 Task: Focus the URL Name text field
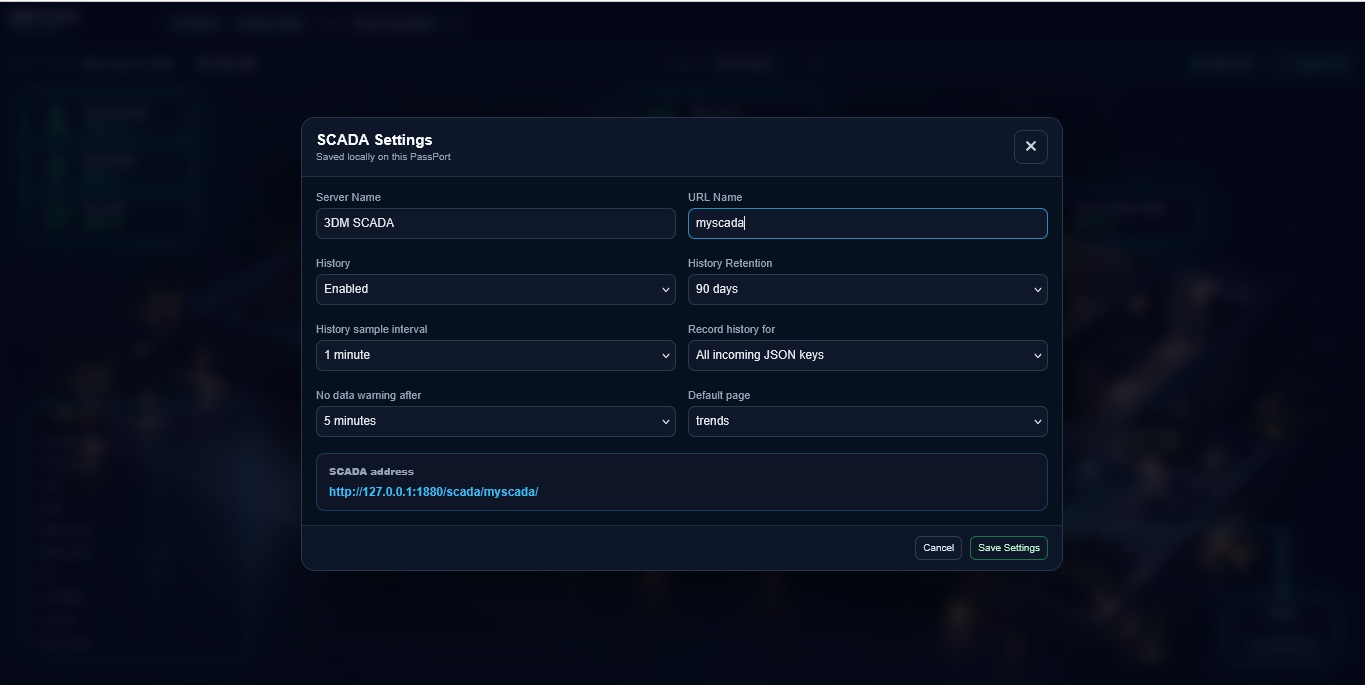pyautogui.click(x=867, y=223)
